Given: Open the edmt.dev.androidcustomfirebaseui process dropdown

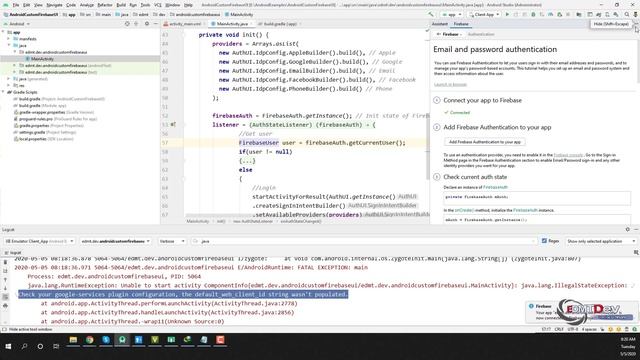Looking at the screenshot, I should pyautogui.click(x=115, y=241).
